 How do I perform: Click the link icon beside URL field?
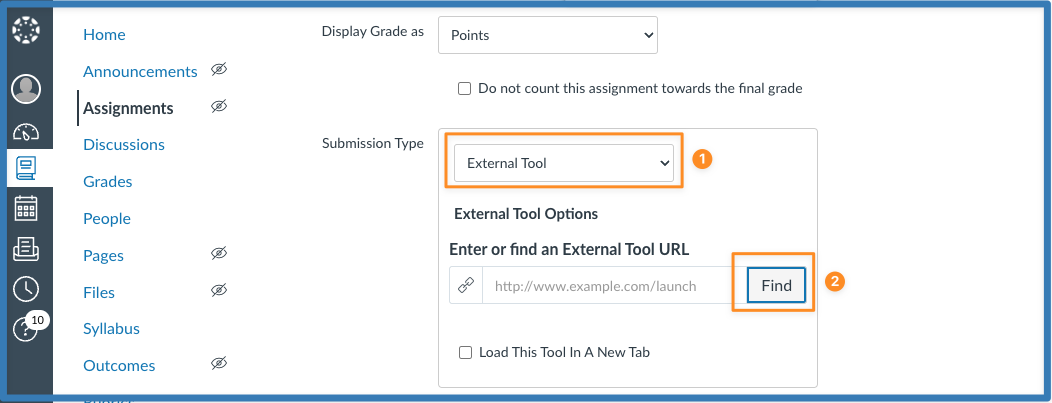[465, 286]
